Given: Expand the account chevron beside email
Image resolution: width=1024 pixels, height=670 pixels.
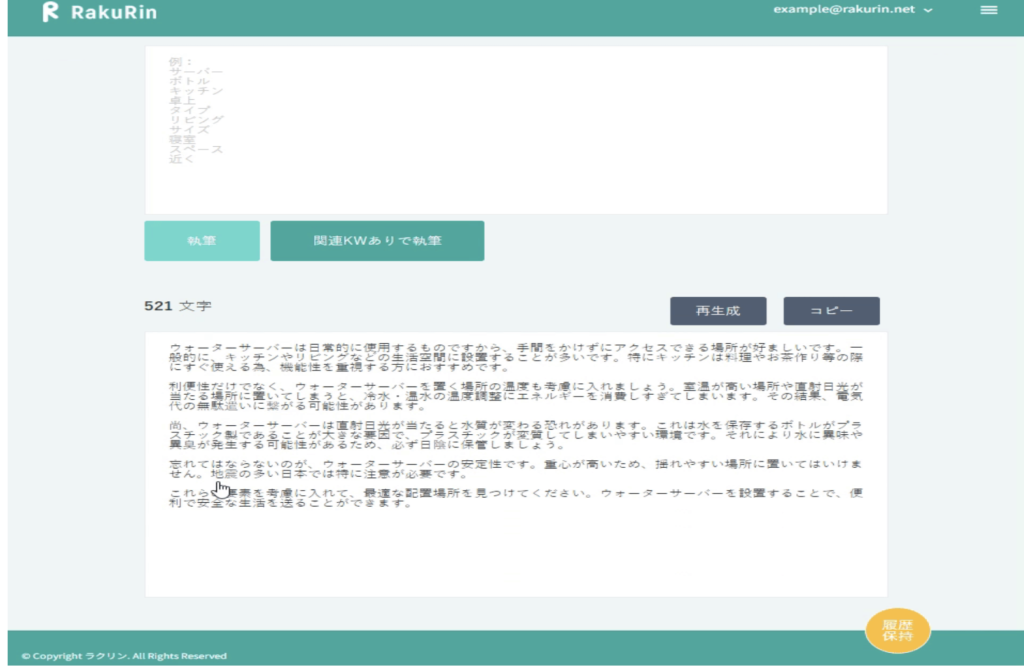Looking at the screenshot, I should 928,10.
